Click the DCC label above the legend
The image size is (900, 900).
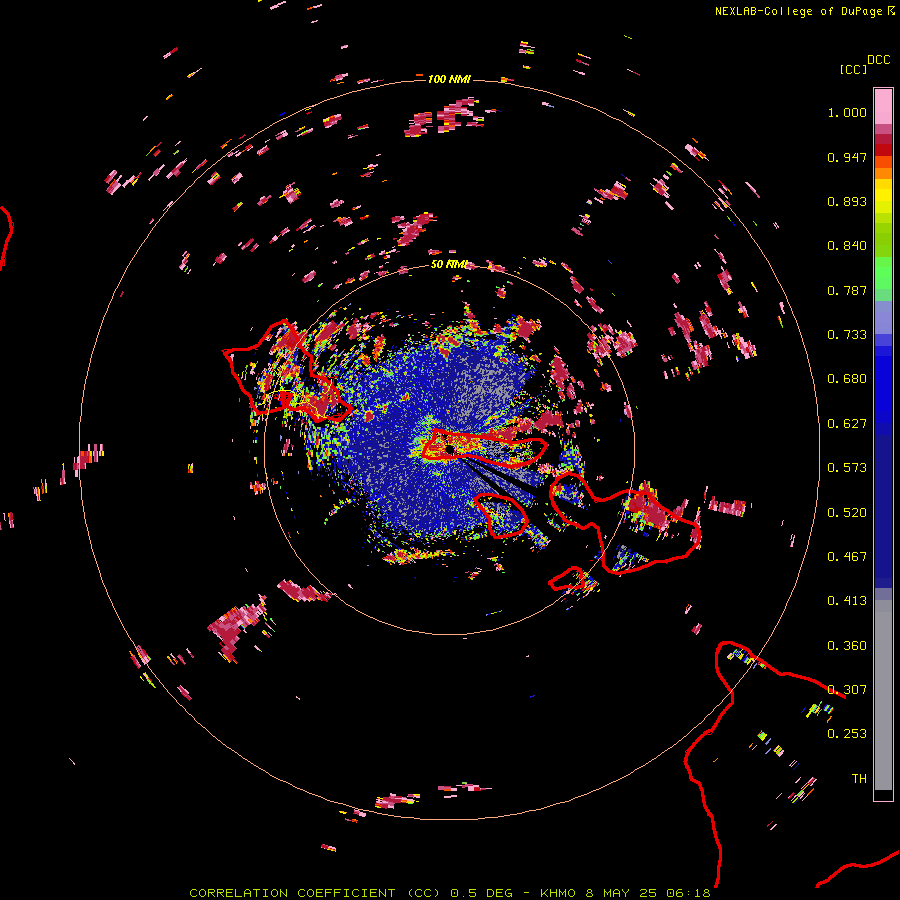pyautogui.click(x=878, y=60)
